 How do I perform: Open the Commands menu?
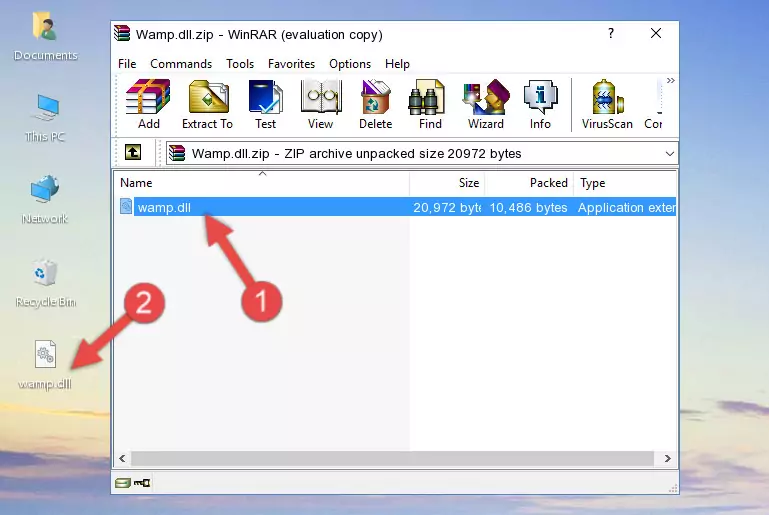click(181, 64)
